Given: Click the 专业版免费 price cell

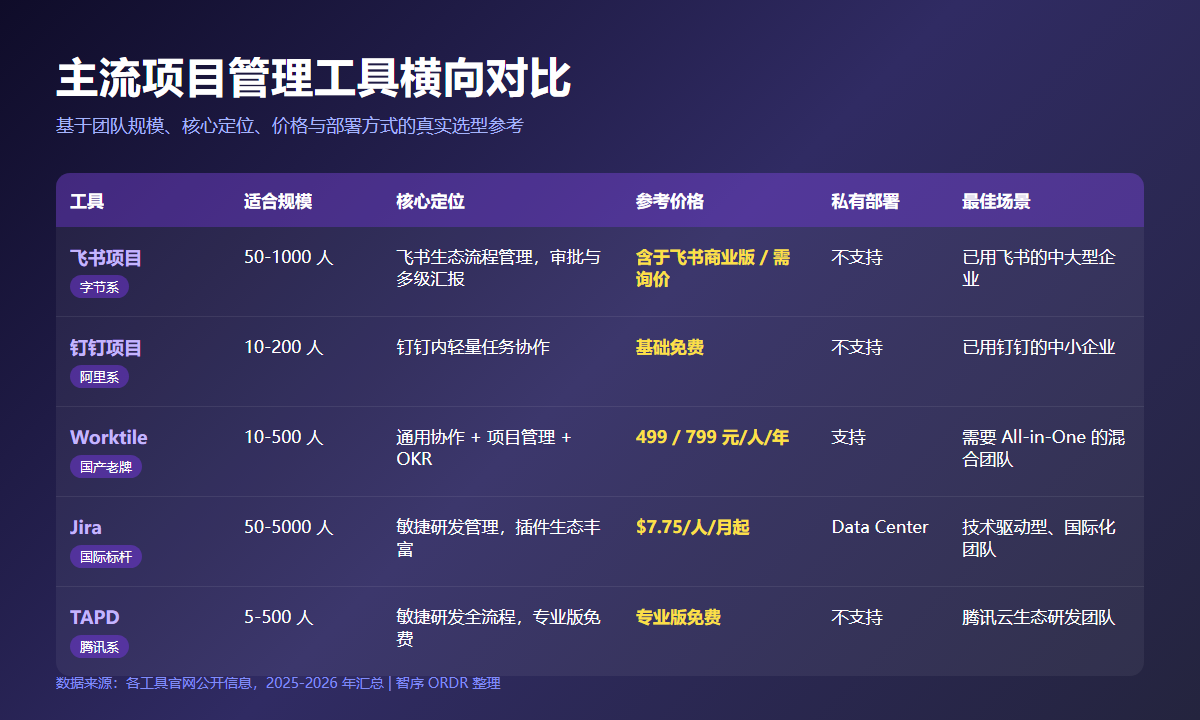Looking at the screenshot, I should coord(678,617).
